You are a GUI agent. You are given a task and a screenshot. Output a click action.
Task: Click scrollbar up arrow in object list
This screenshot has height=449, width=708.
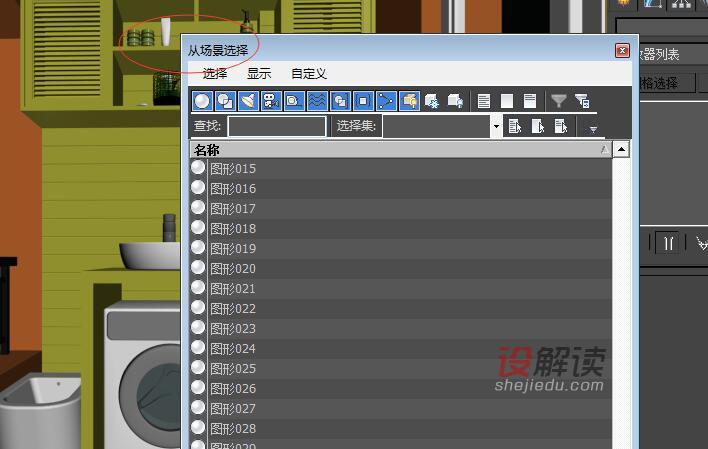[x=621, y=150]
